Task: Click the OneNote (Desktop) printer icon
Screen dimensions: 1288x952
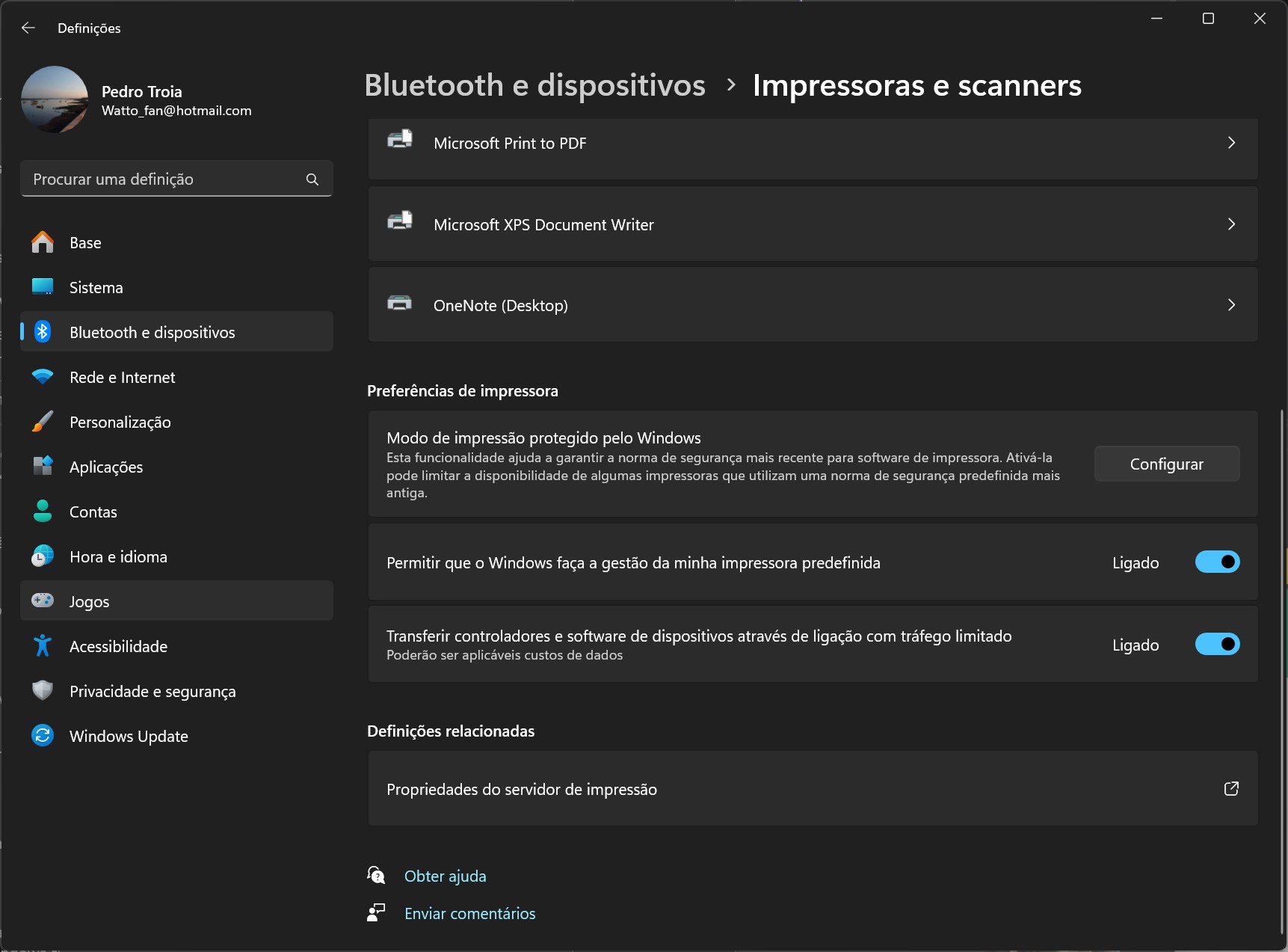Action: (400, 303)
